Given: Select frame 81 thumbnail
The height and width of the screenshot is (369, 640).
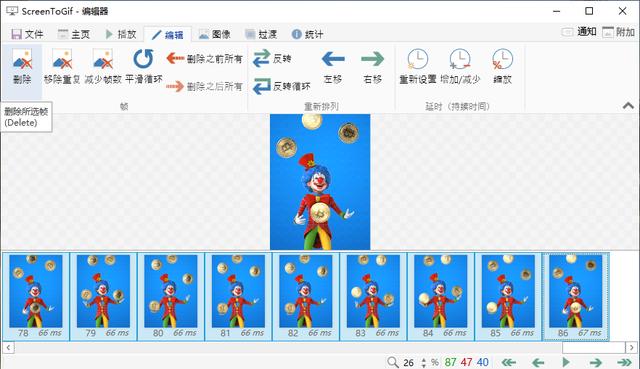Looking at the screenshot, I should (x=238, y=296).
